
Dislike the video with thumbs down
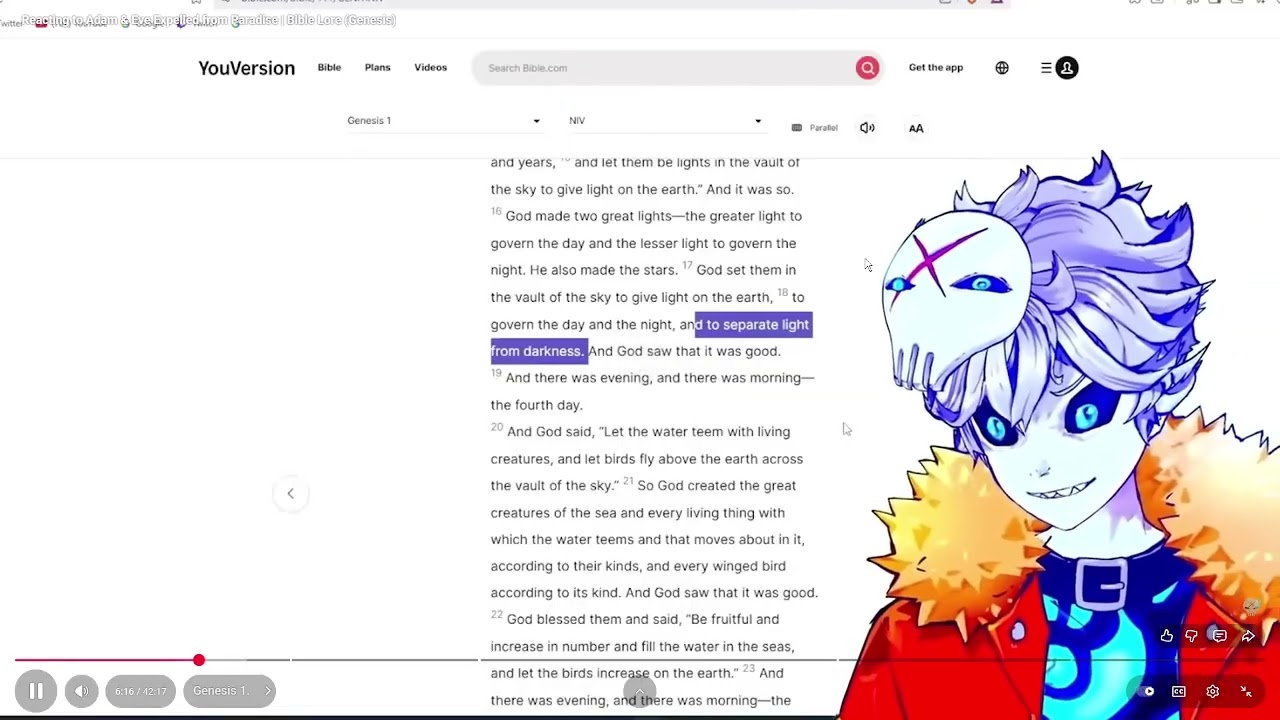pos(1192,636)
